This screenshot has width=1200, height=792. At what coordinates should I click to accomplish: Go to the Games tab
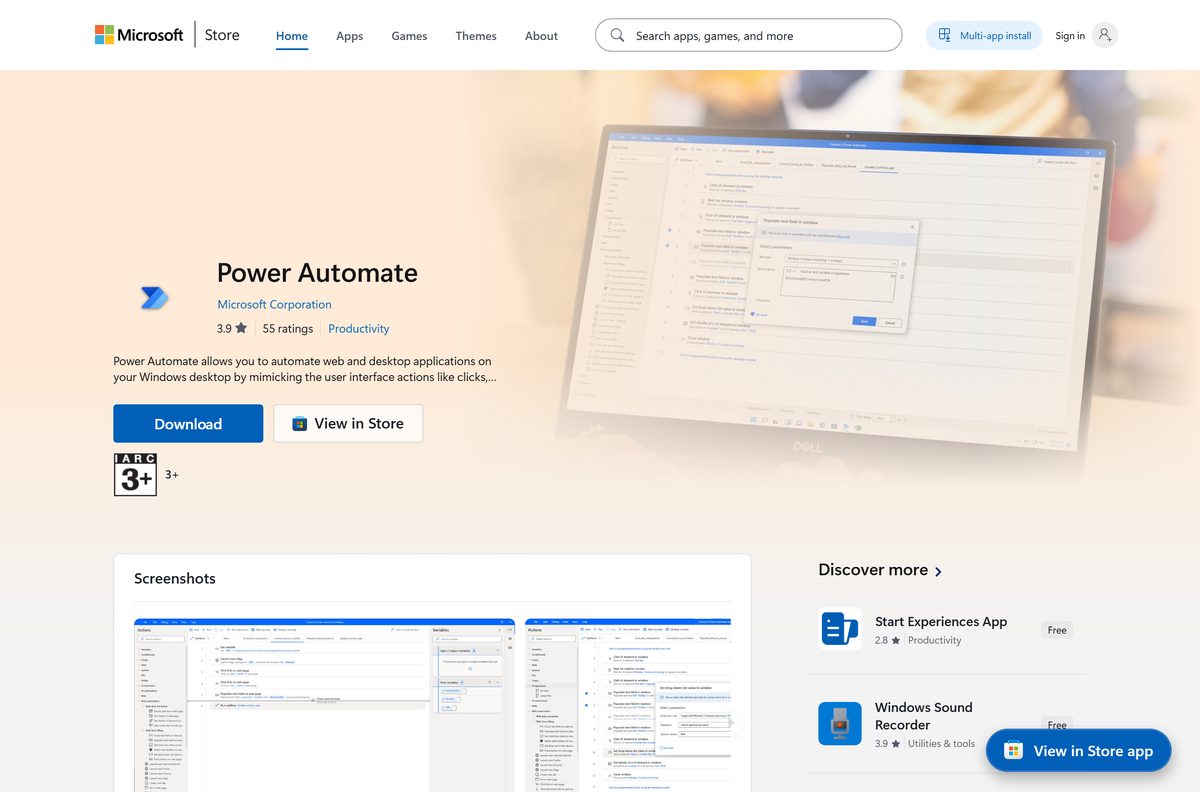tap(409, 36)
